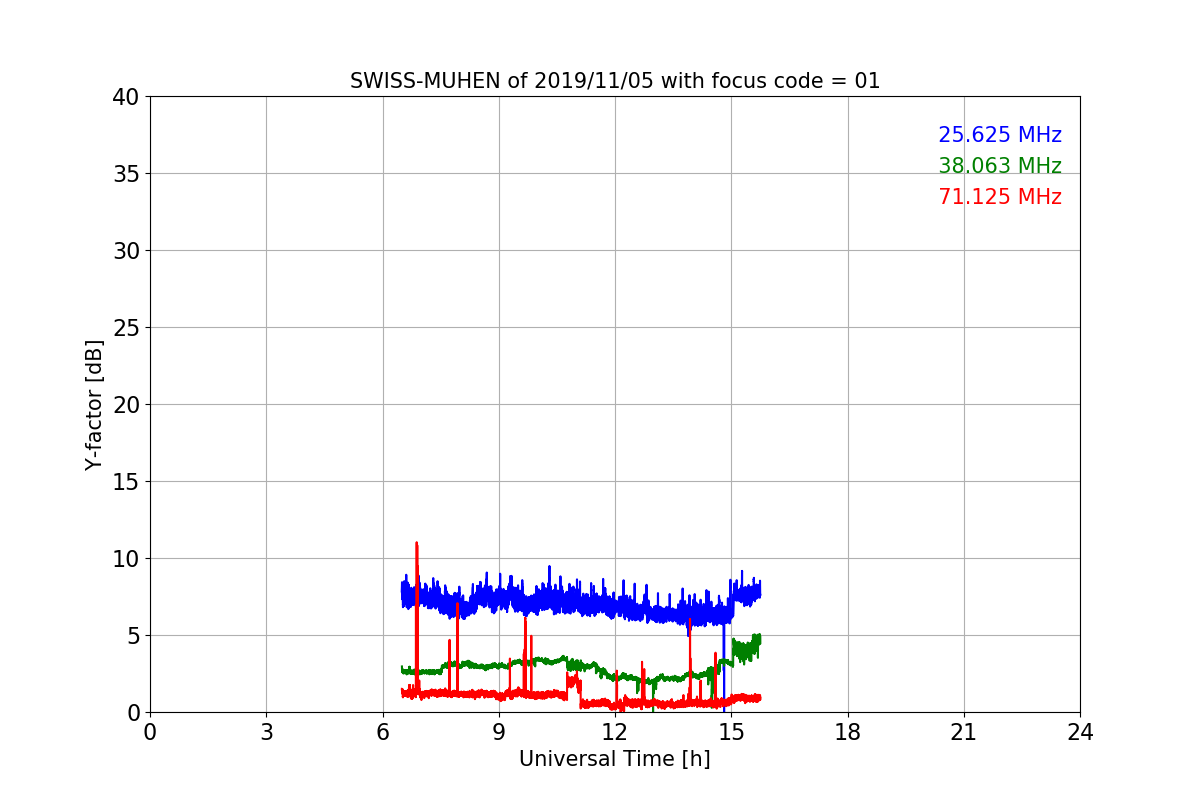Select the blue 25.625 MHz legend label
The width and height of the screenshot is (1200, 800).
1000,135
